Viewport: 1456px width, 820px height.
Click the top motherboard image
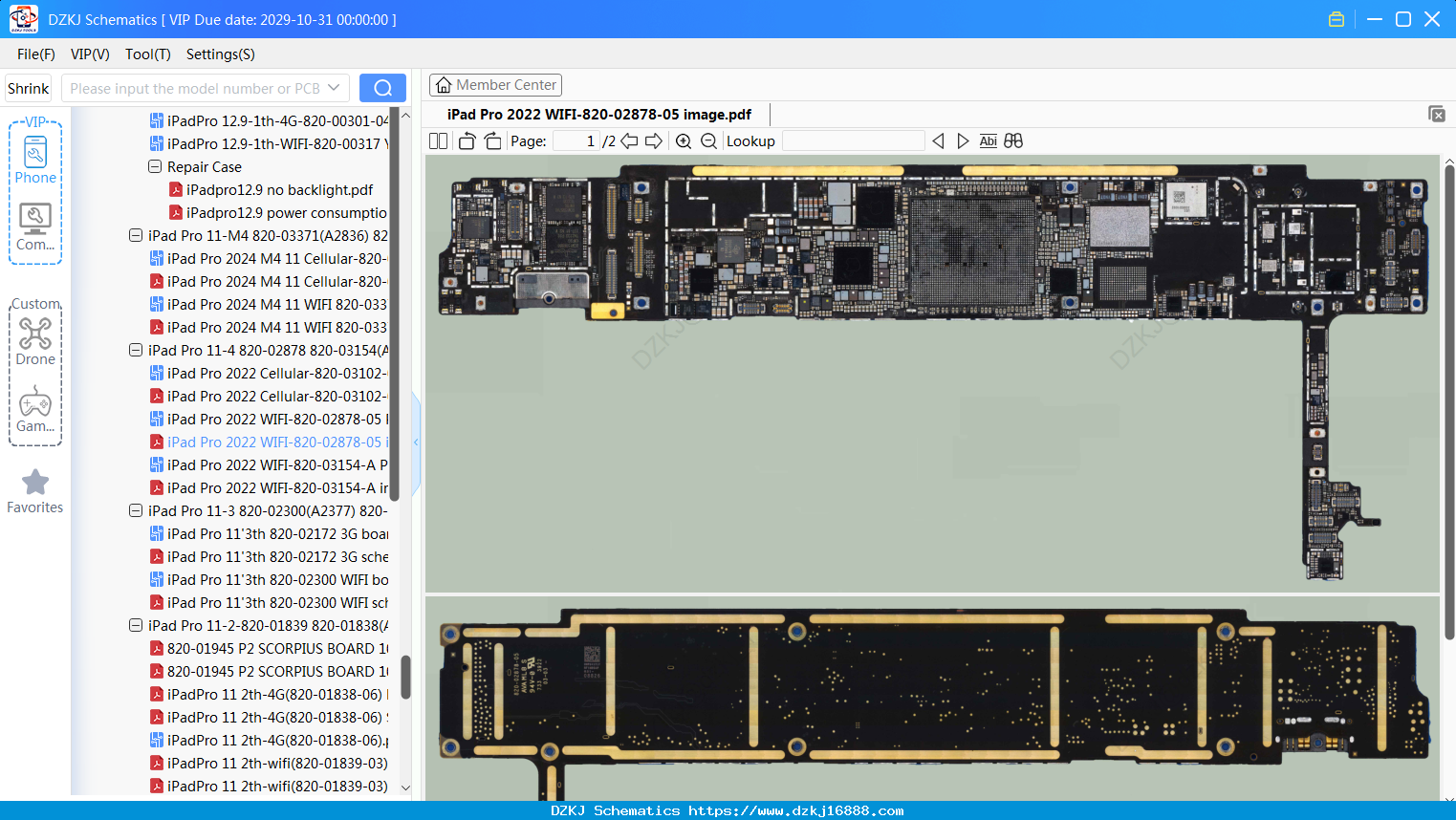pos(932,373)
